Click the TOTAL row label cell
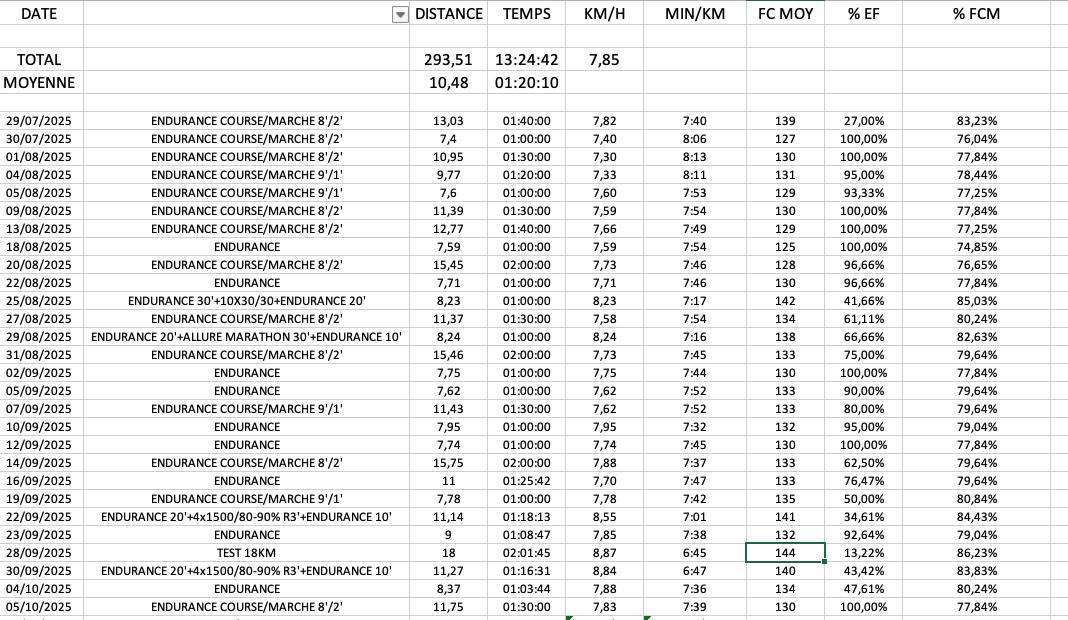 tap(39, 60)
